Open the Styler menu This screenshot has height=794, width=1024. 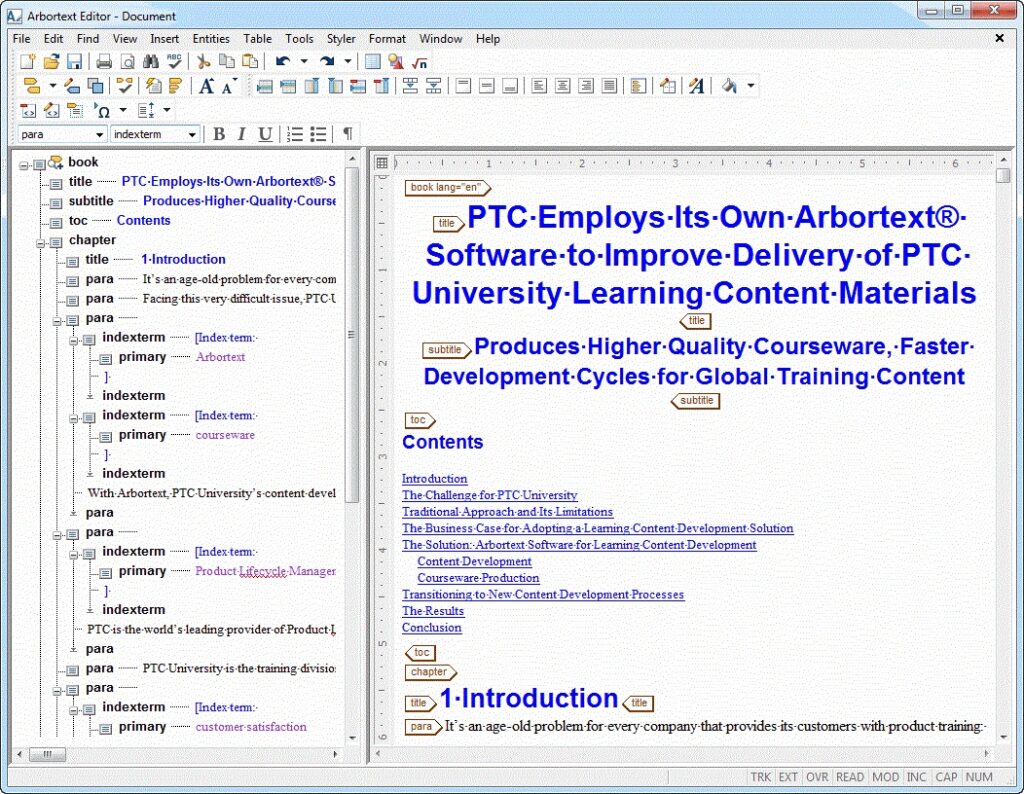click(341, 39)
